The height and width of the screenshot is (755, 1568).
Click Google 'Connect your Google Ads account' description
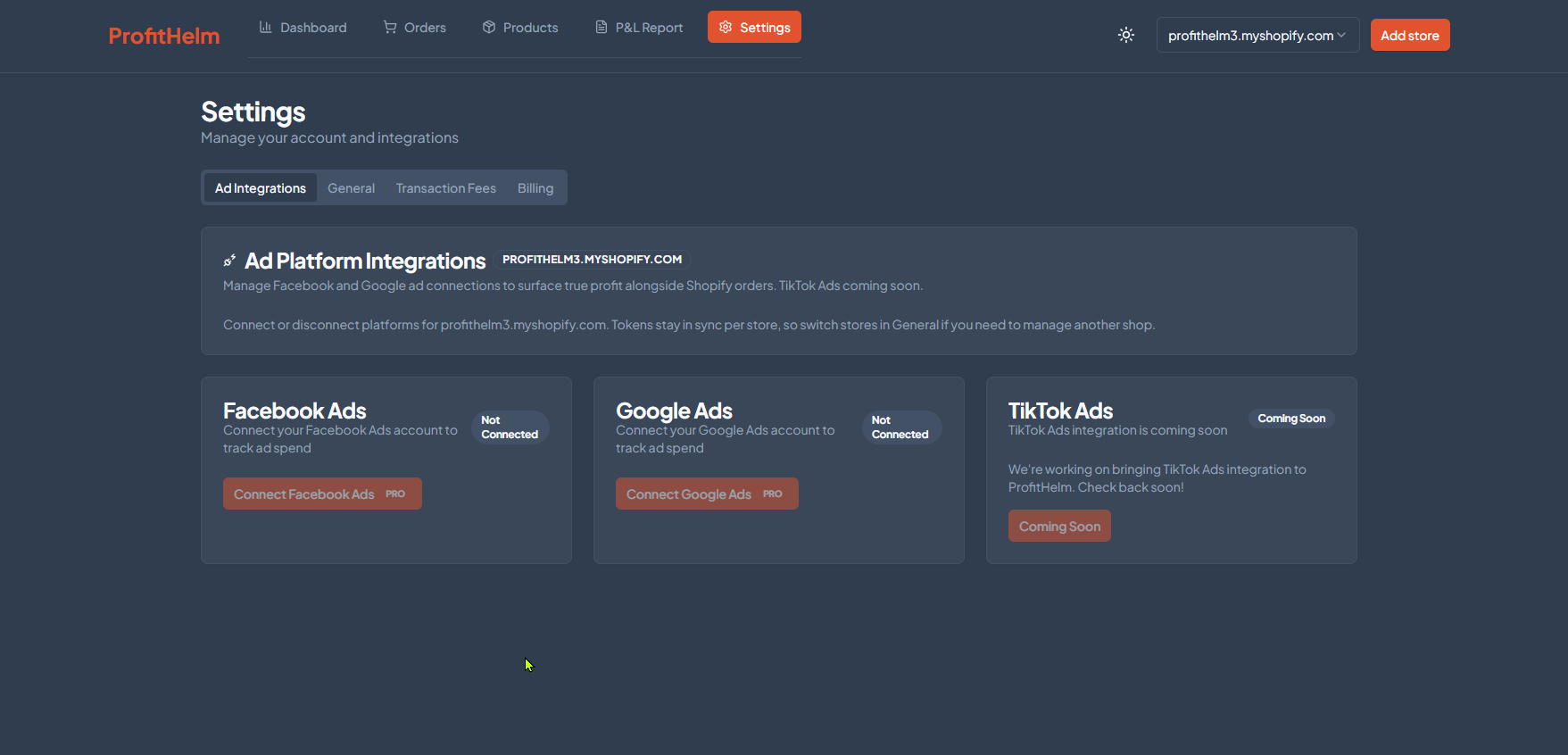[x=725, y=439]
